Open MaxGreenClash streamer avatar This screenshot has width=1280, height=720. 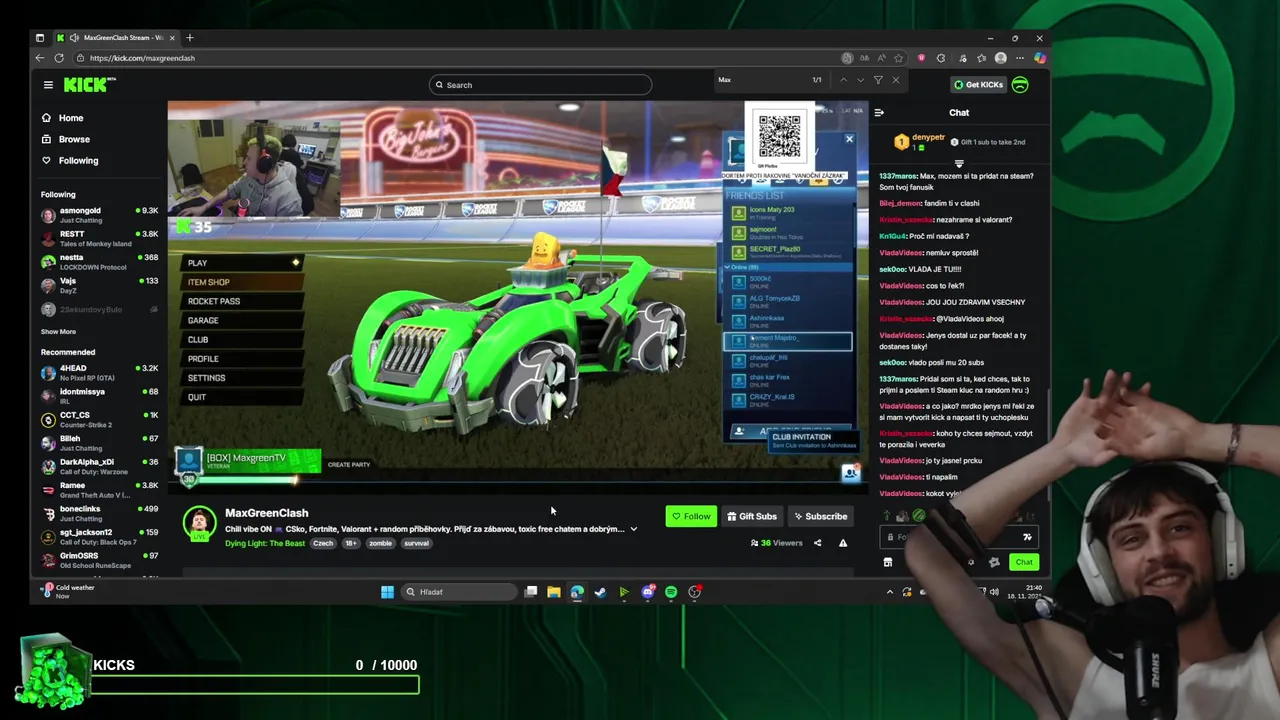(x=199, y=523)
